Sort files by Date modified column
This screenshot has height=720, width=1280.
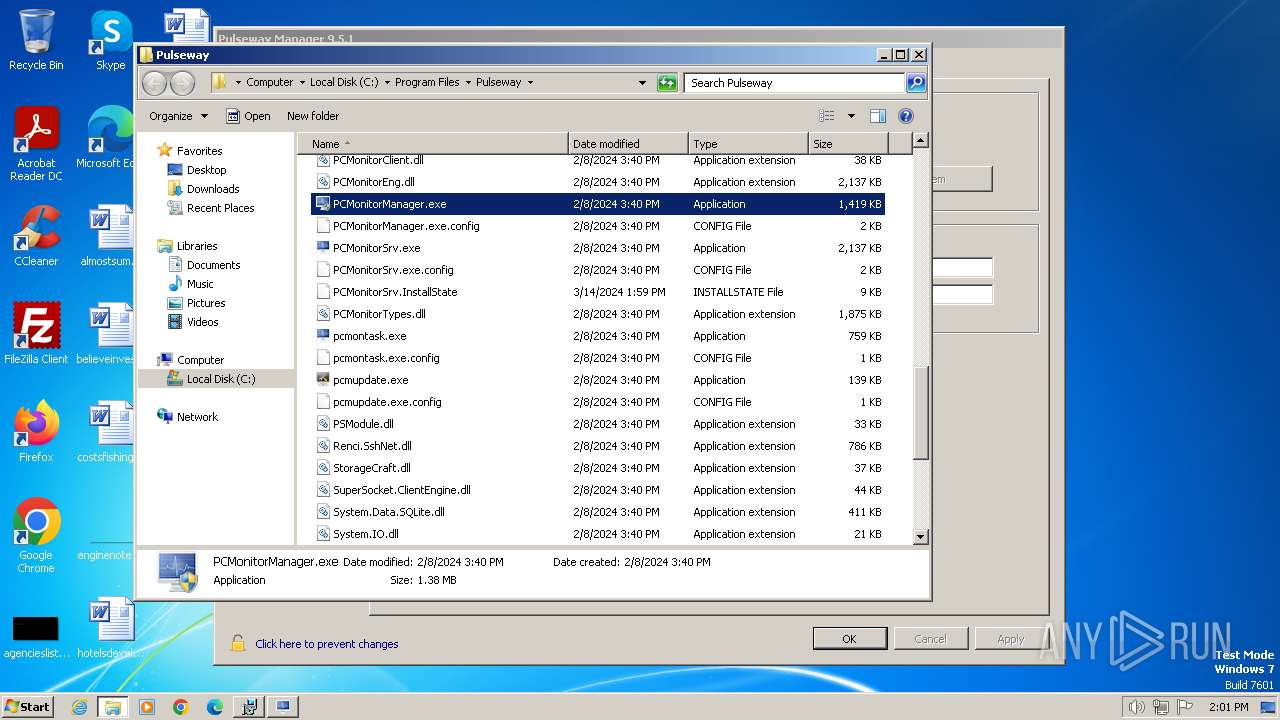point(628,144)
